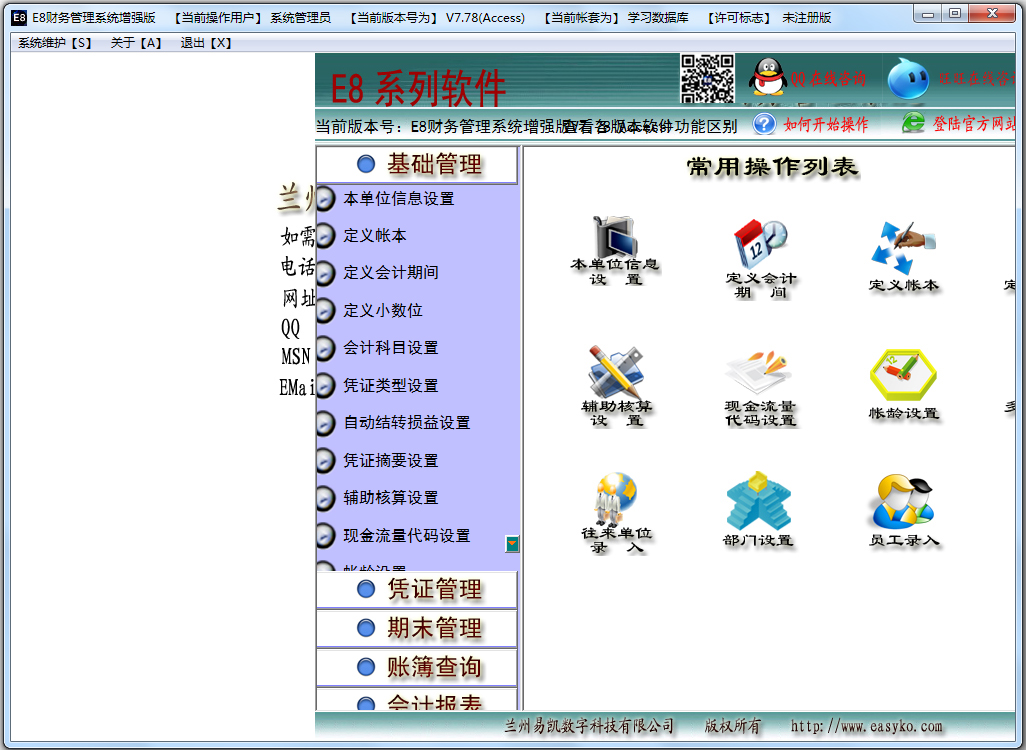This screenshot has height=750, width=1026.
Task: Open the 凭证摘要设置 sidebar item
Action: tap(391, 461)
